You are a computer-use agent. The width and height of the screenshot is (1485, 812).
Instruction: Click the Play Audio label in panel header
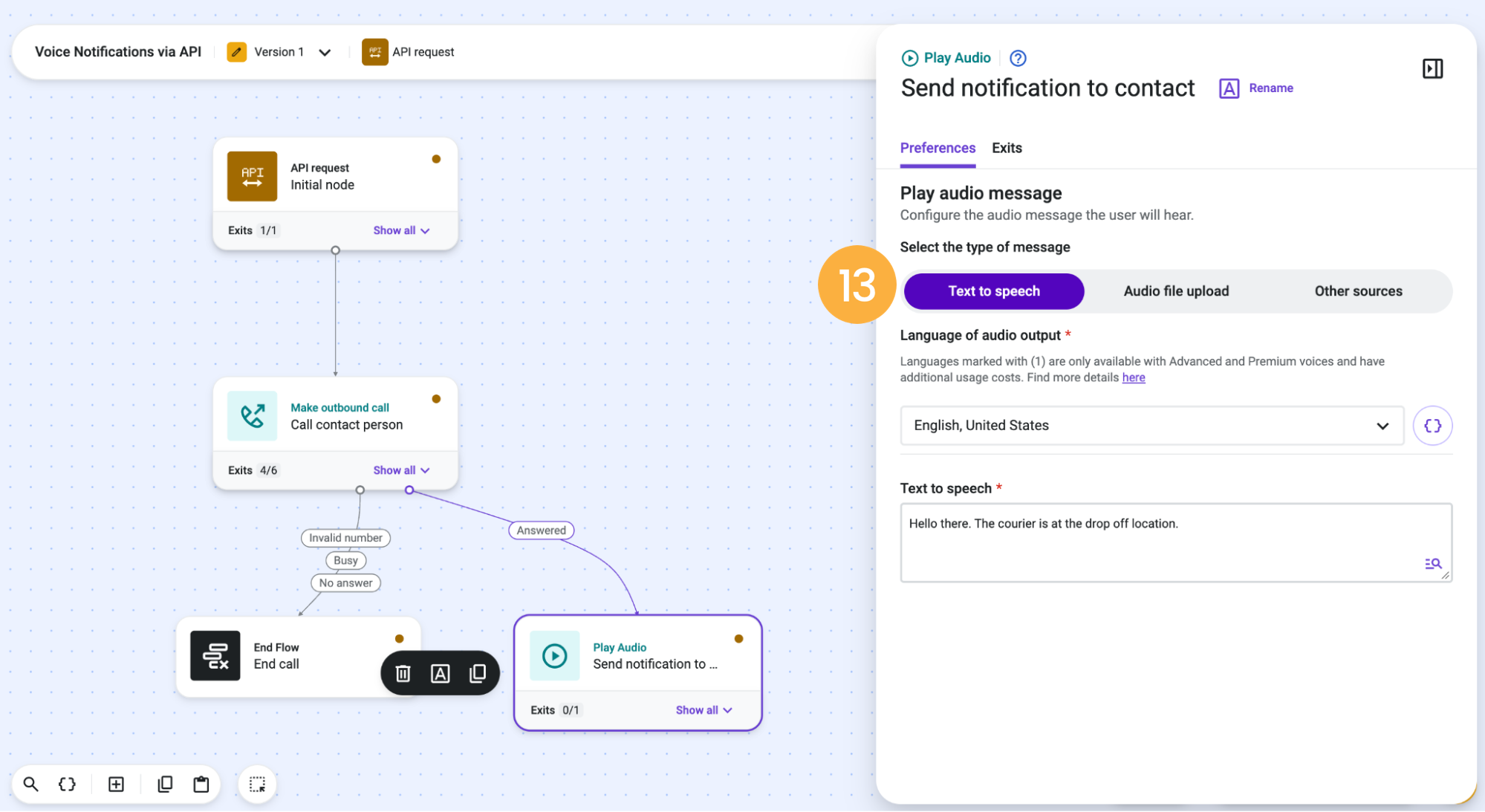pyautogui.click(x=957, y=58)
